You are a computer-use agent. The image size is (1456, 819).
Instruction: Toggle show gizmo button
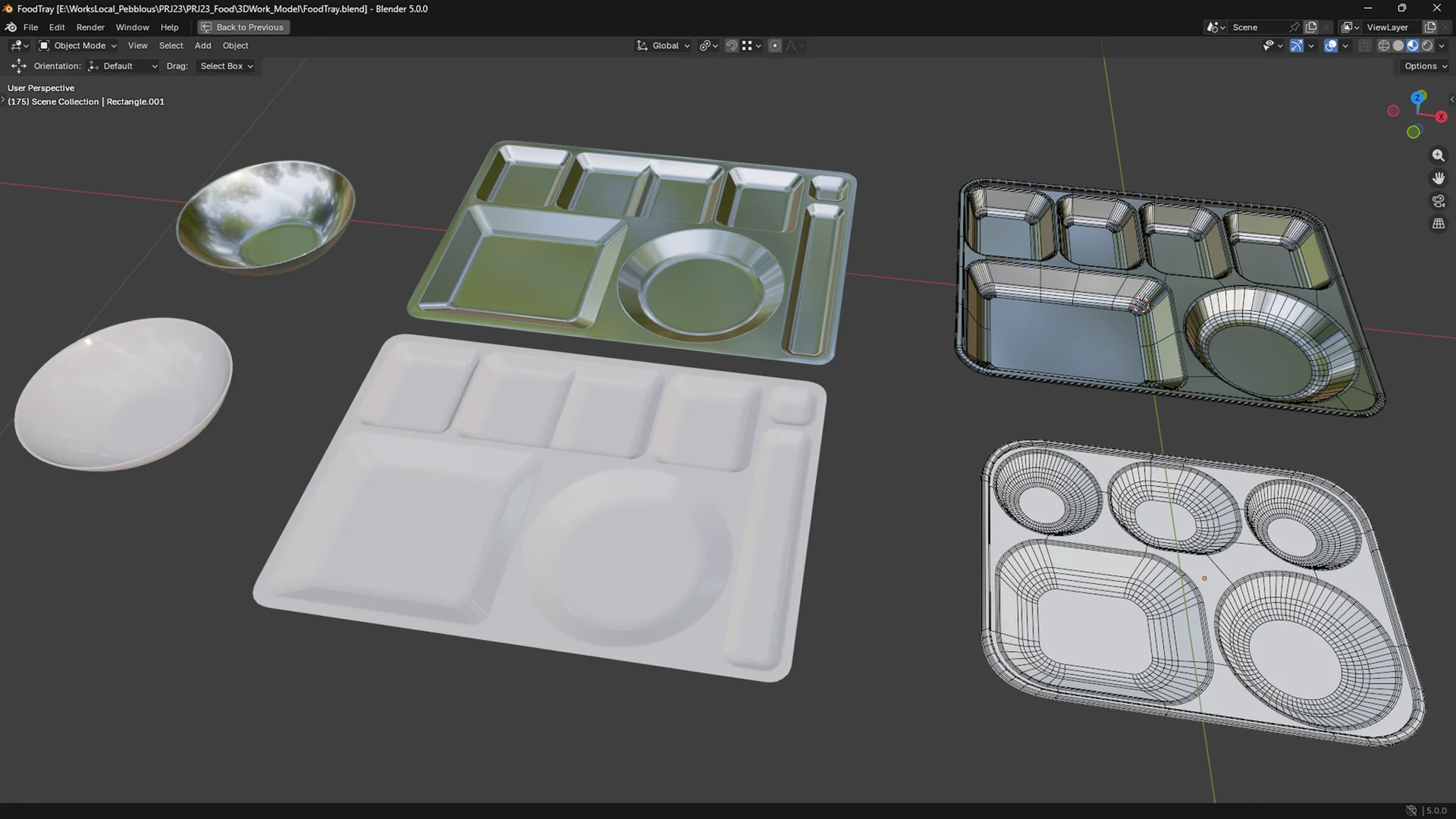pyautogui.click(x=1297, y=45)
